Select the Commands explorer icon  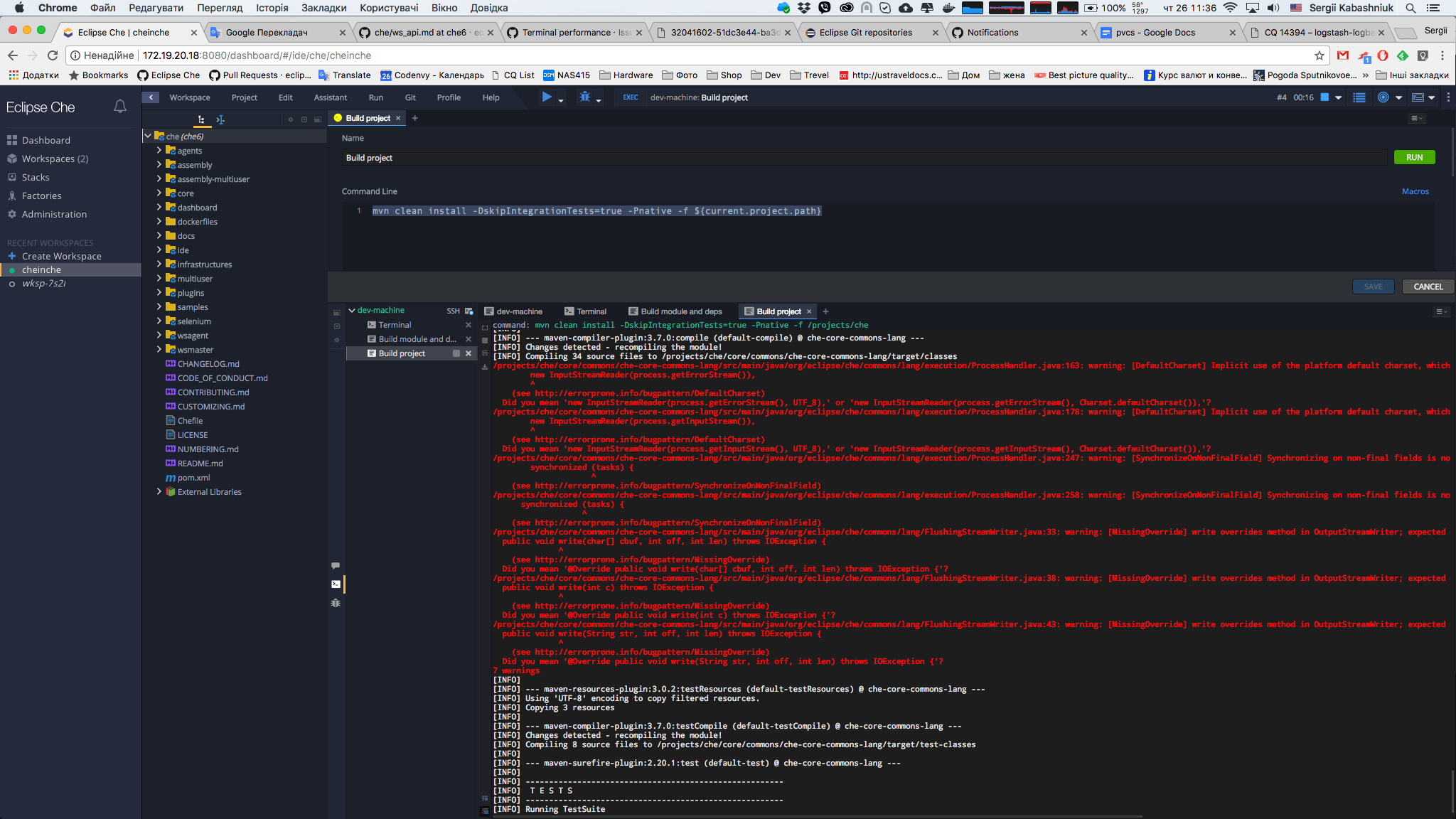click(x=220, y=119)
